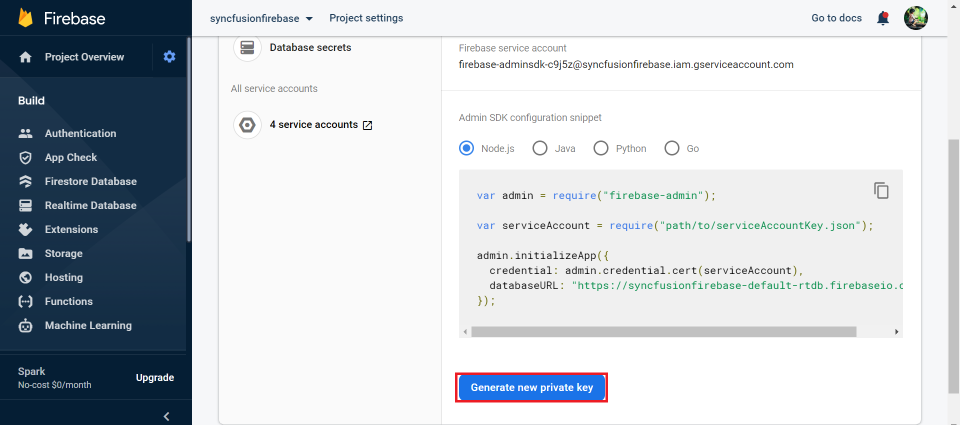
Task: Click the "All service accounts" label
Action: tap(274, 88)
